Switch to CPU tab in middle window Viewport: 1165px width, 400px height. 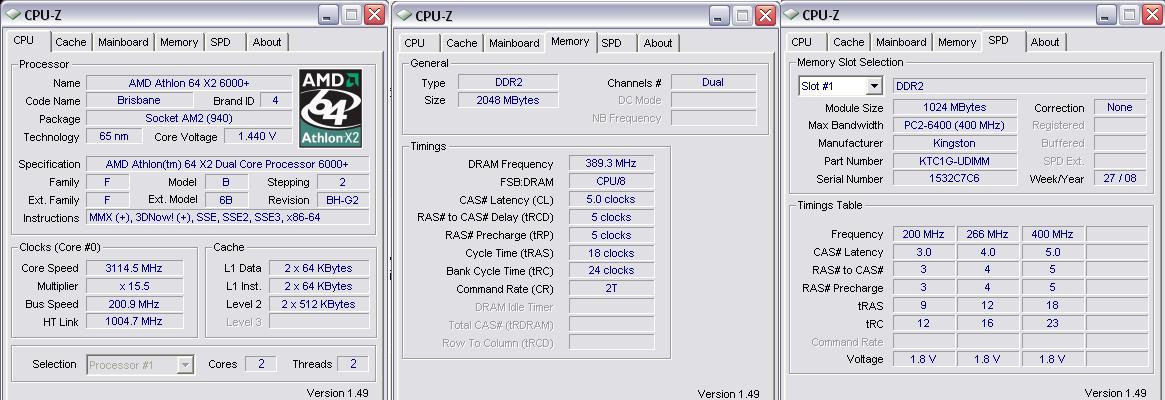[415, 43]
